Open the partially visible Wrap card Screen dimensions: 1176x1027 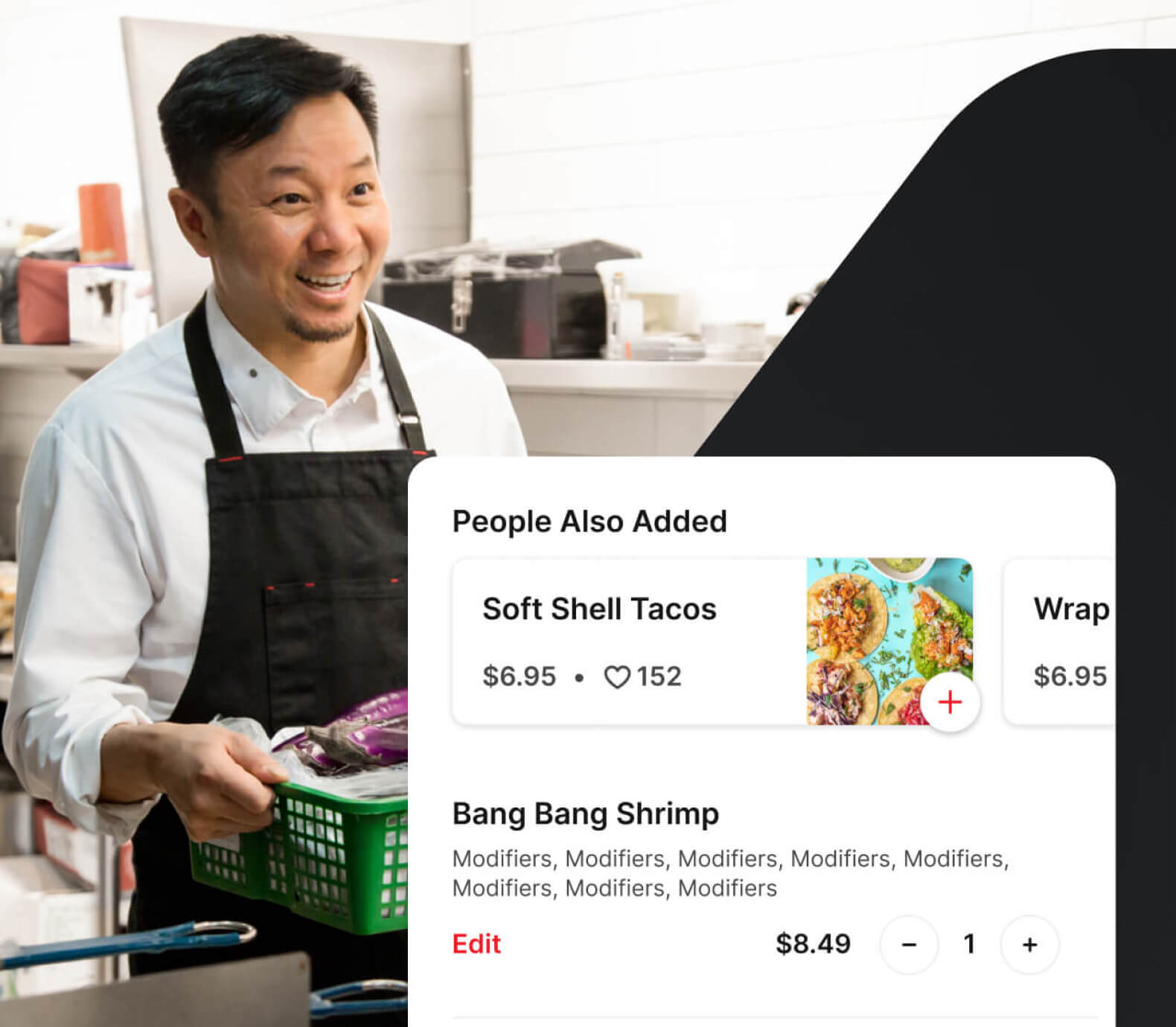(1059, 641)
